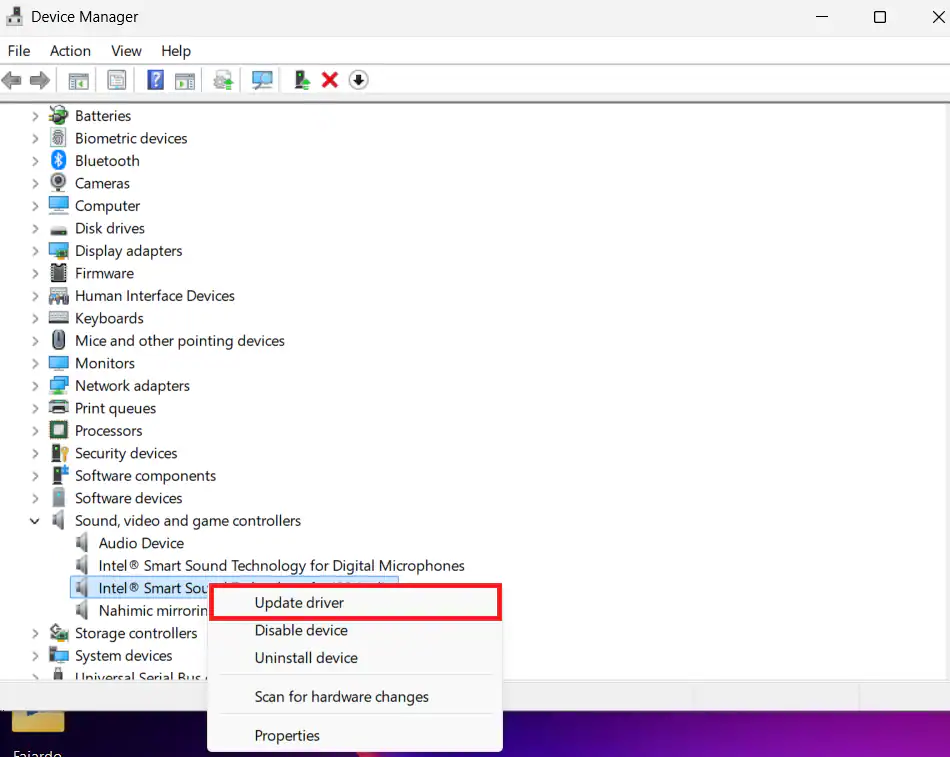Collapse Sound, video and game controllers
The image size is (950, 757).
coord(35,521)
